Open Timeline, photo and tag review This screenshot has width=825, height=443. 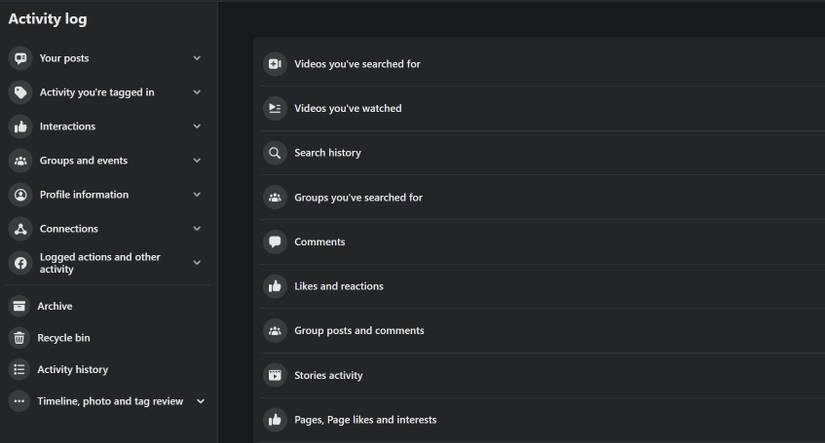[x=107, y=401]
